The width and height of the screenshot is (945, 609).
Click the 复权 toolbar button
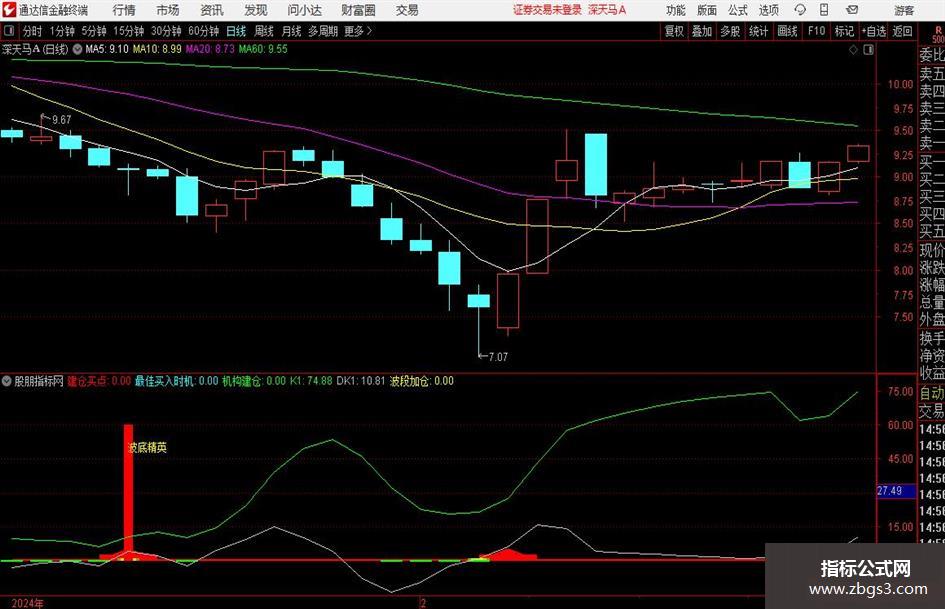click(x=674, y=31)
